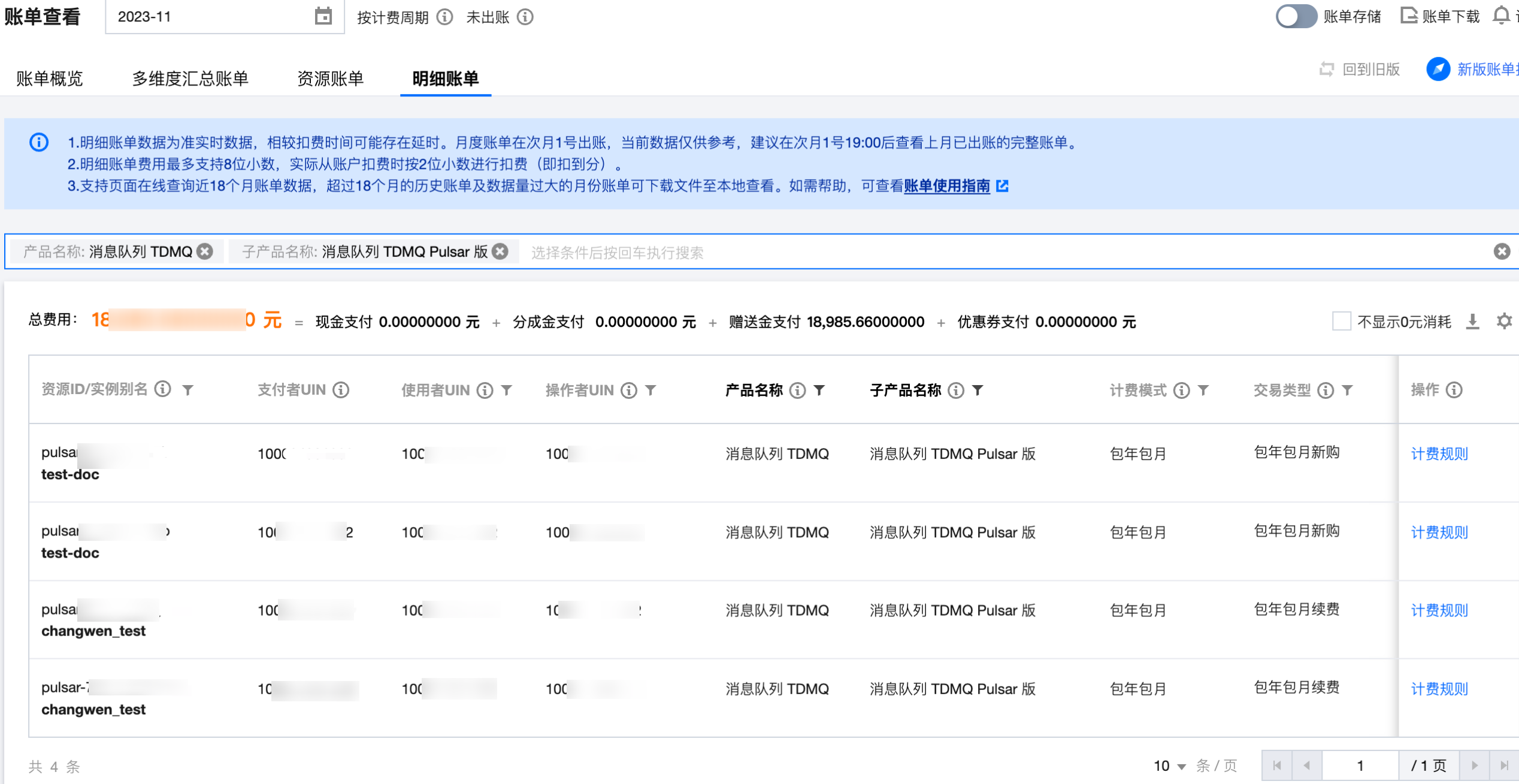This screenshot has width=1519, height=784.
Task: Open 计费规则 for first changwen_test row
Action: (x=1439, y=610)
